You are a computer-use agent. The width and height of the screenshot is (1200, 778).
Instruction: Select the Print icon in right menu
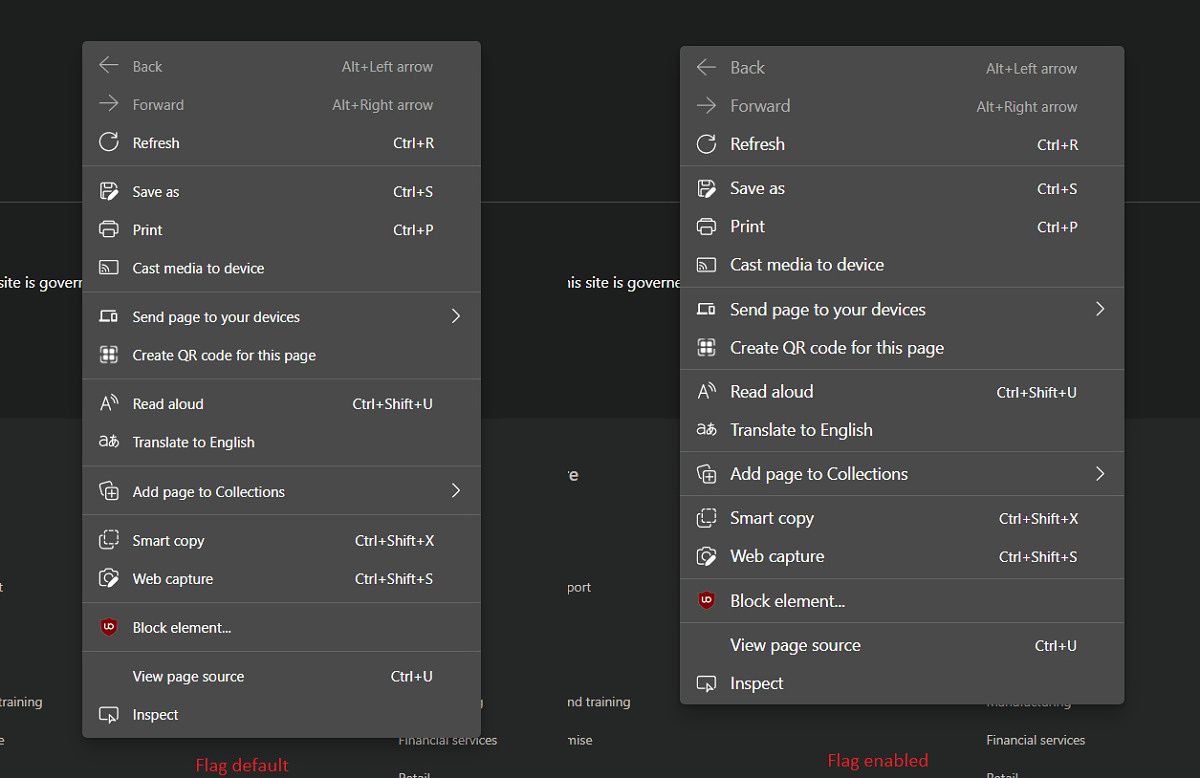pos(706,227)
